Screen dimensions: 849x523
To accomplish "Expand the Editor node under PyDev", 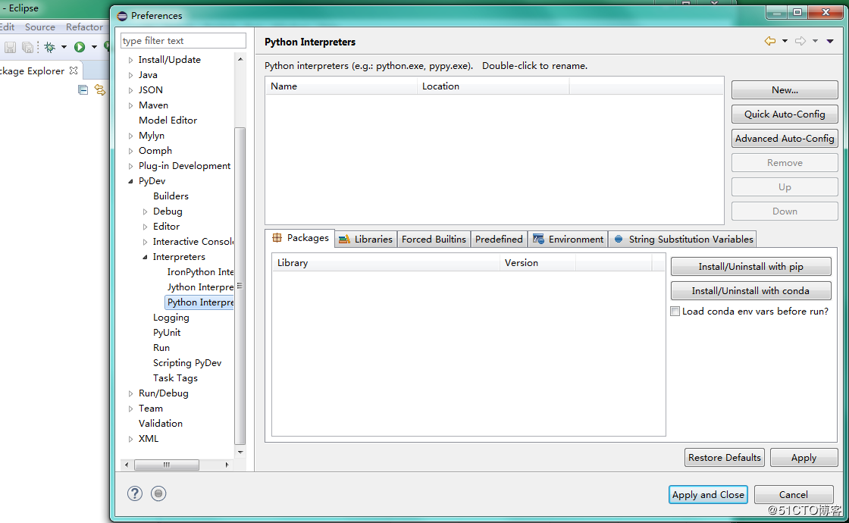I will (145, 227).
